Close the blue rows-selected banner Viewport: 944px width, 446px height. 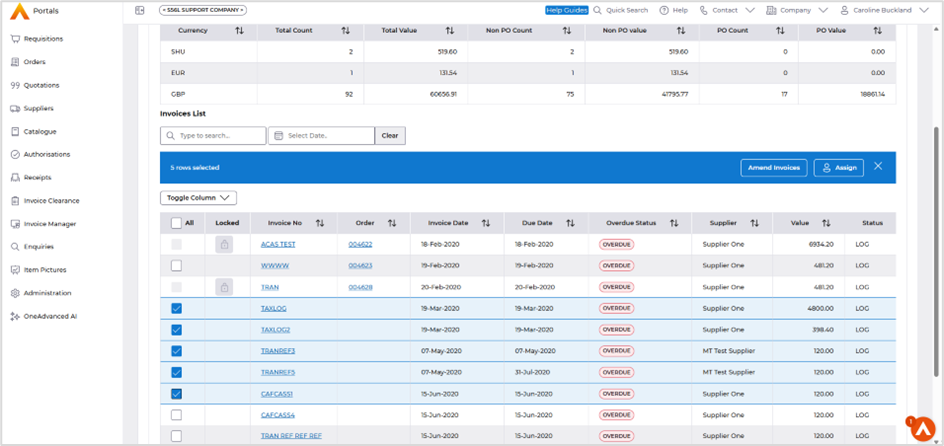(878, 167)
